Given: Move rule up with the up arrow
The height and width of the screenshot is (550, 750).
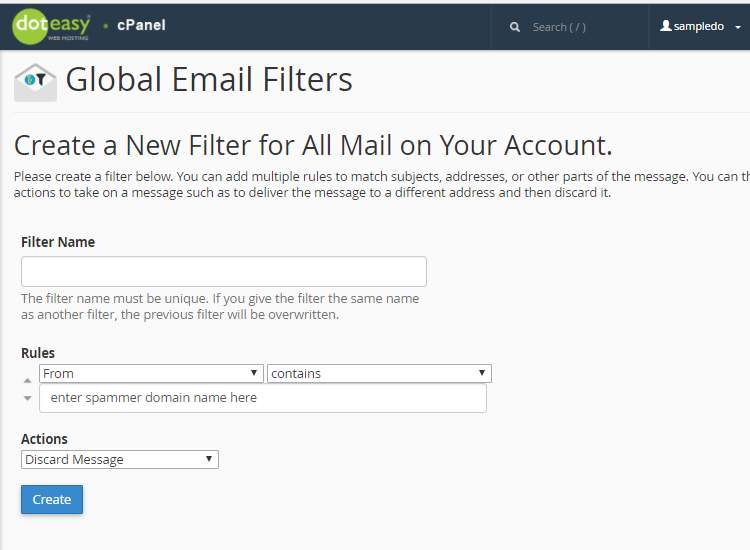Looking at the screenshot, I should pos(27,381).
